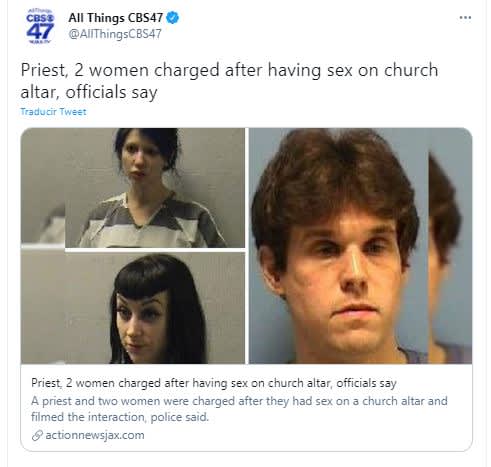
Task: Click the All Things CBS47 account name
Action: (x=116, y=18)
